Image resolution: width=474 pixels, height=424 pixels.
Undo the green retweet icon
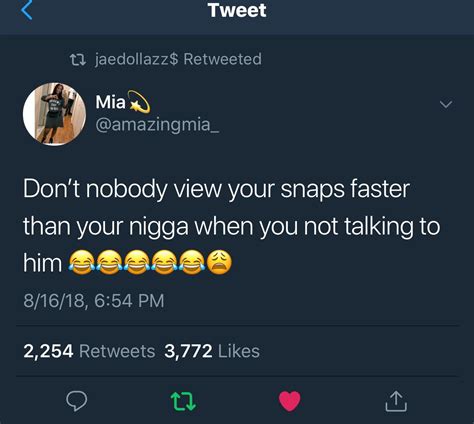(183, 401)
